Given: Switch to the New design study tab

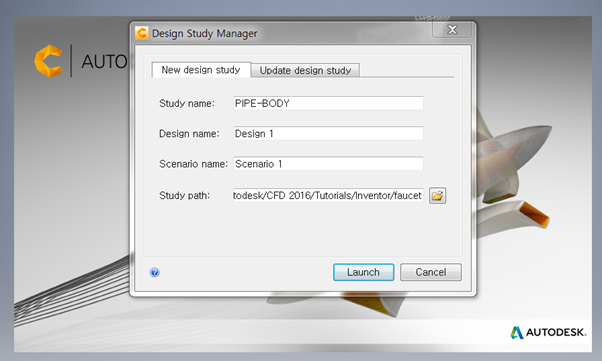Looking at the screenshot, I should pos(201,70).
